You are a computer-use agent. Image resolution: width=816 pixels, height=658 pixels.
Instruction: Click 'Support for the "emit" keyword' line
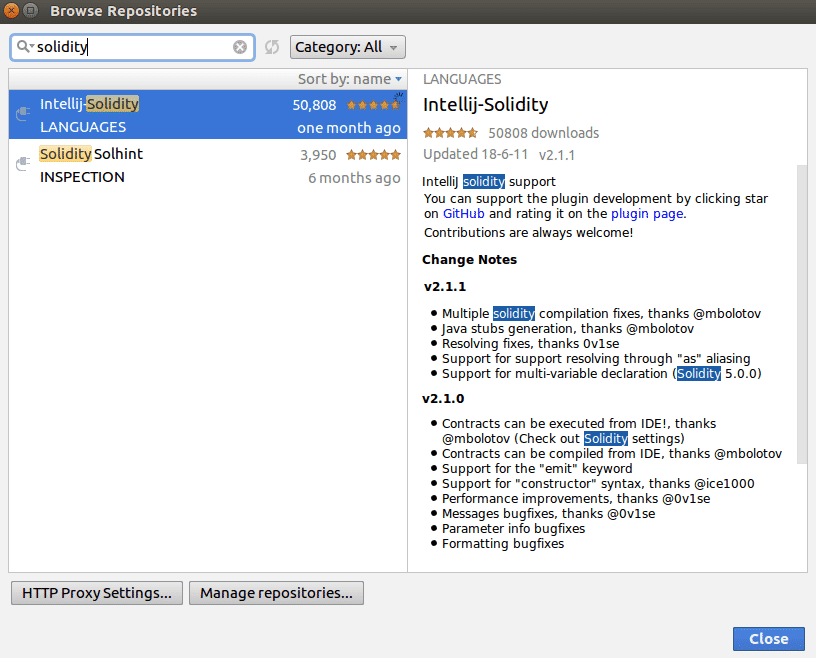tap(537, 469)
